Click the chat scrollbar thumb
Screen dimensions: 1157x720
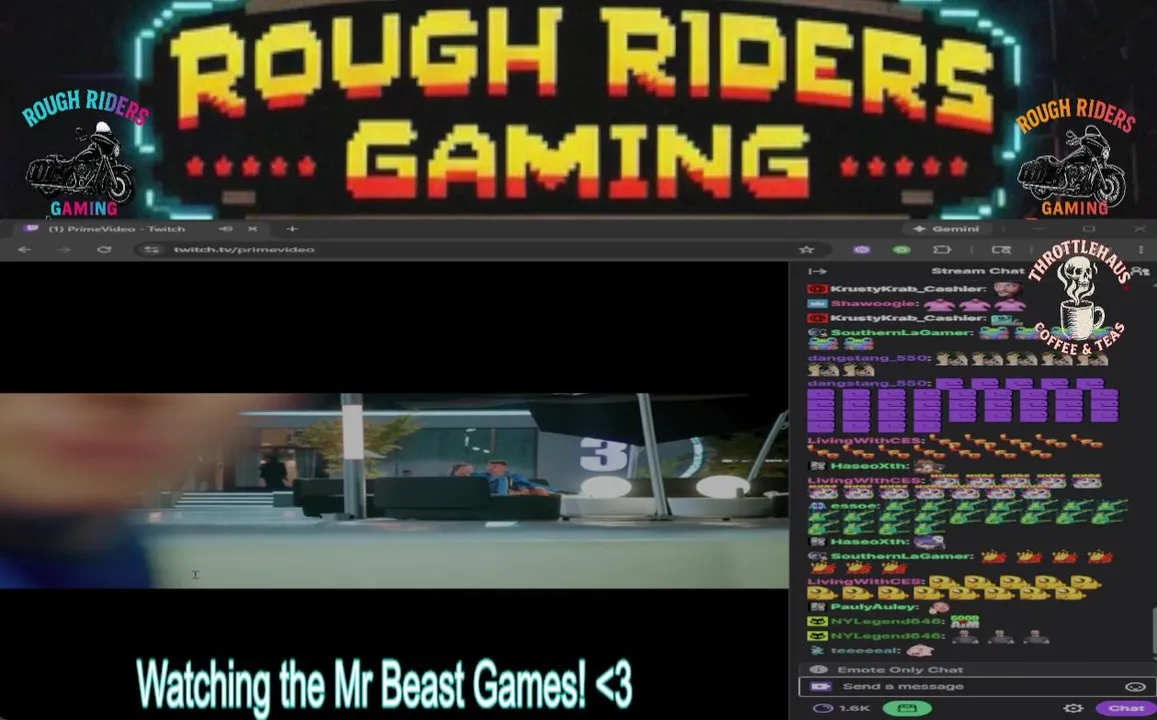tap(1154, 631)
